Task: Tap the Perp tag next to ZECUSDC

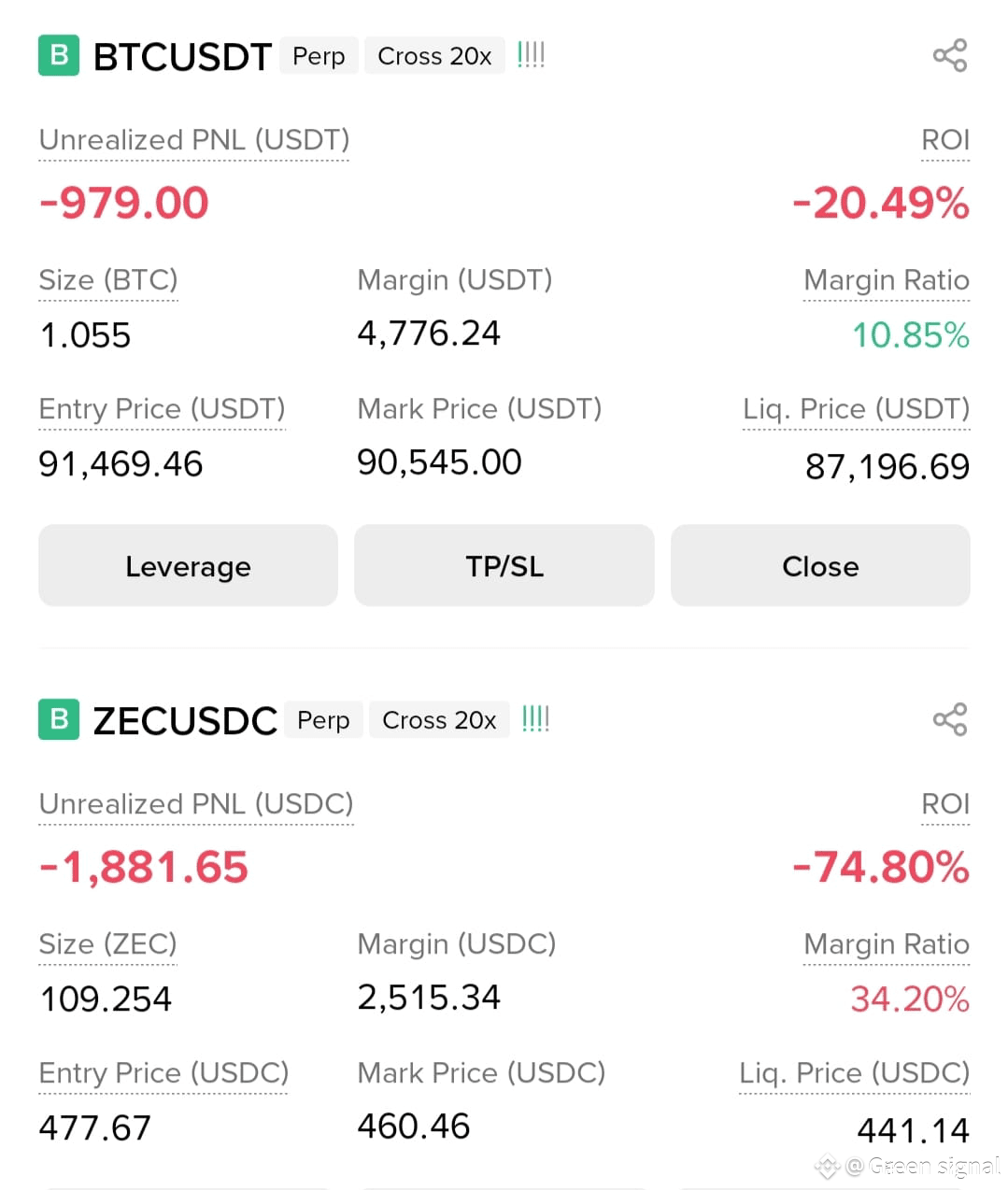Action: pyautogui.click(x=323, y=720)
